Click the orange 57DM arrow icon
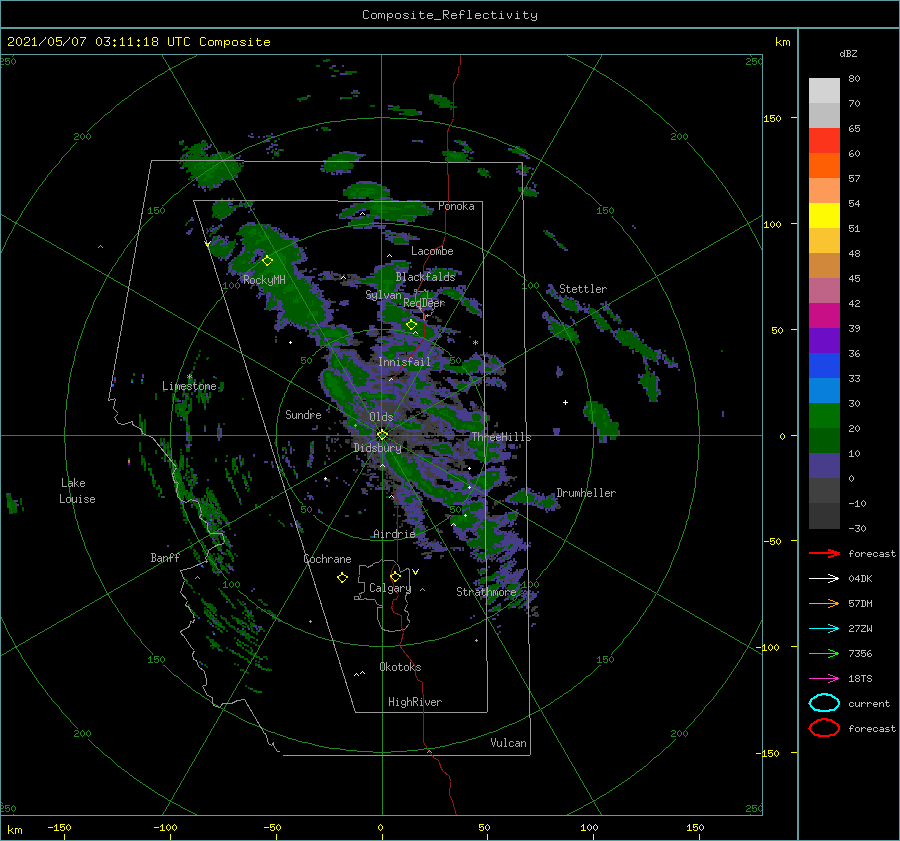 tap(824, 603)
